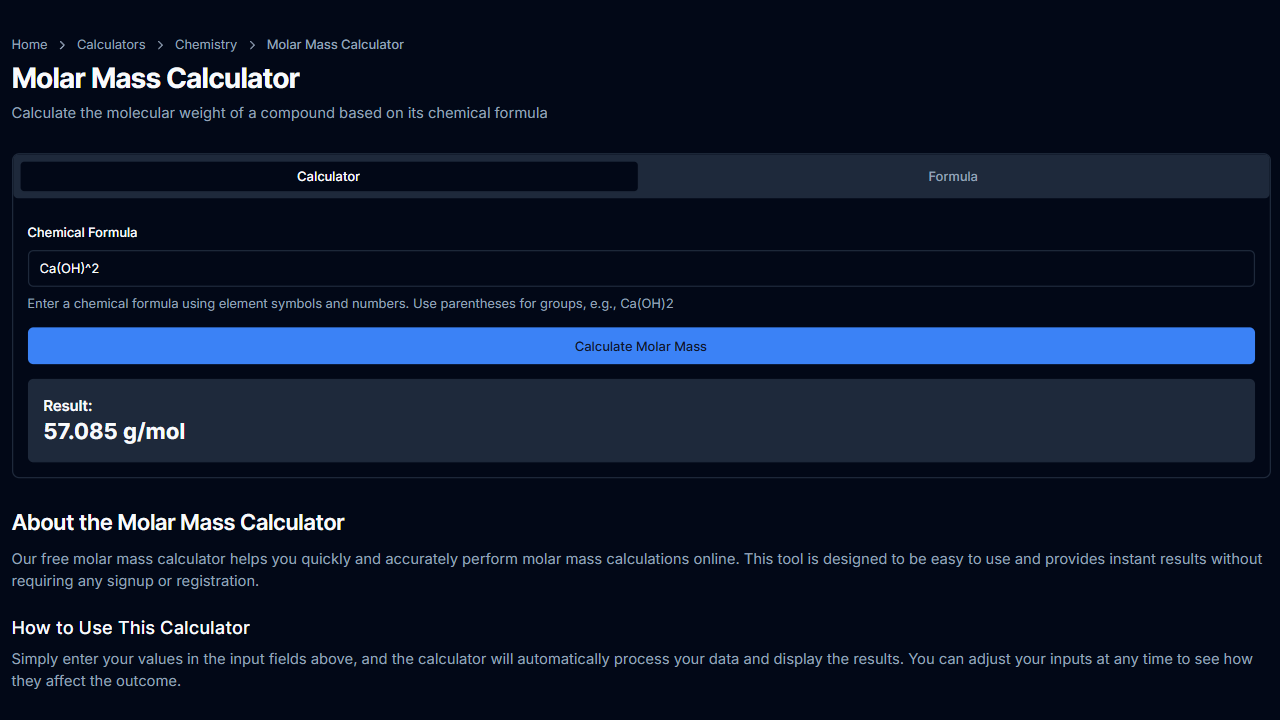Go to the Chemistry breadcrumb category
Screen dimensions: 1280x720
pyautogui.click(x=206, y=45)
